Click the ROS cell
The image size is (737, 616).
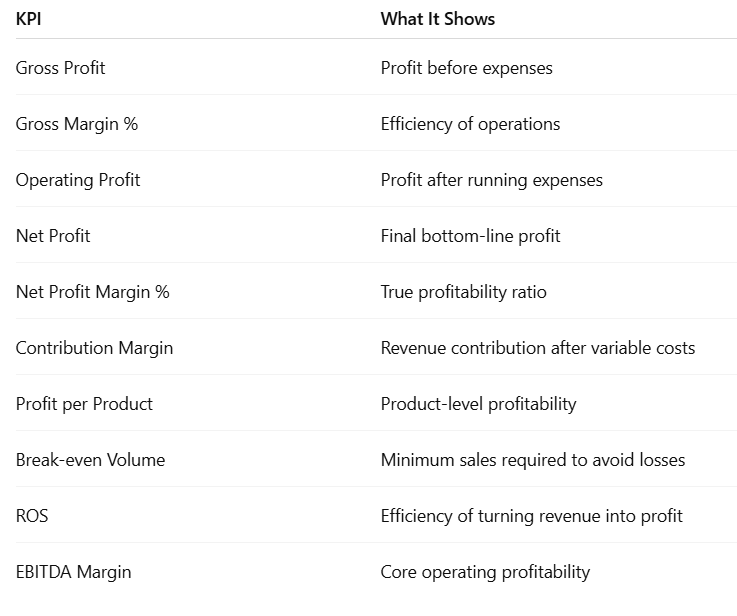coord(32,516)
